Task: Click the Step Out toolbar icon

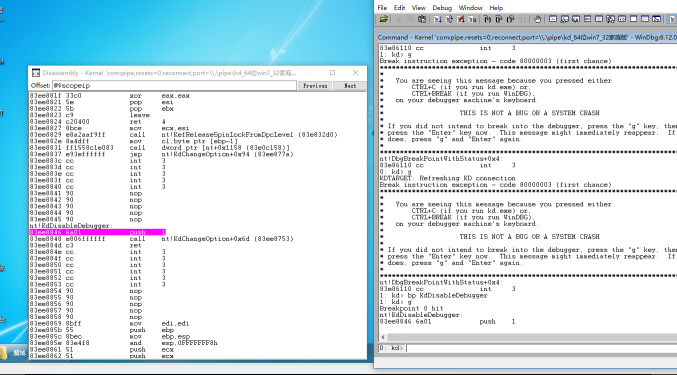Action: tap(511, 19)
